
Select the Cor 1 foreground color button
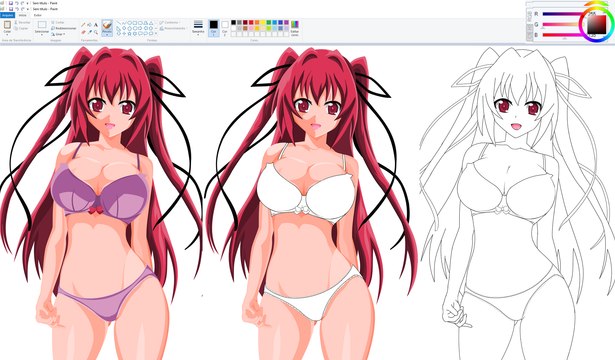pyautogui.click(x=214, y=28)
